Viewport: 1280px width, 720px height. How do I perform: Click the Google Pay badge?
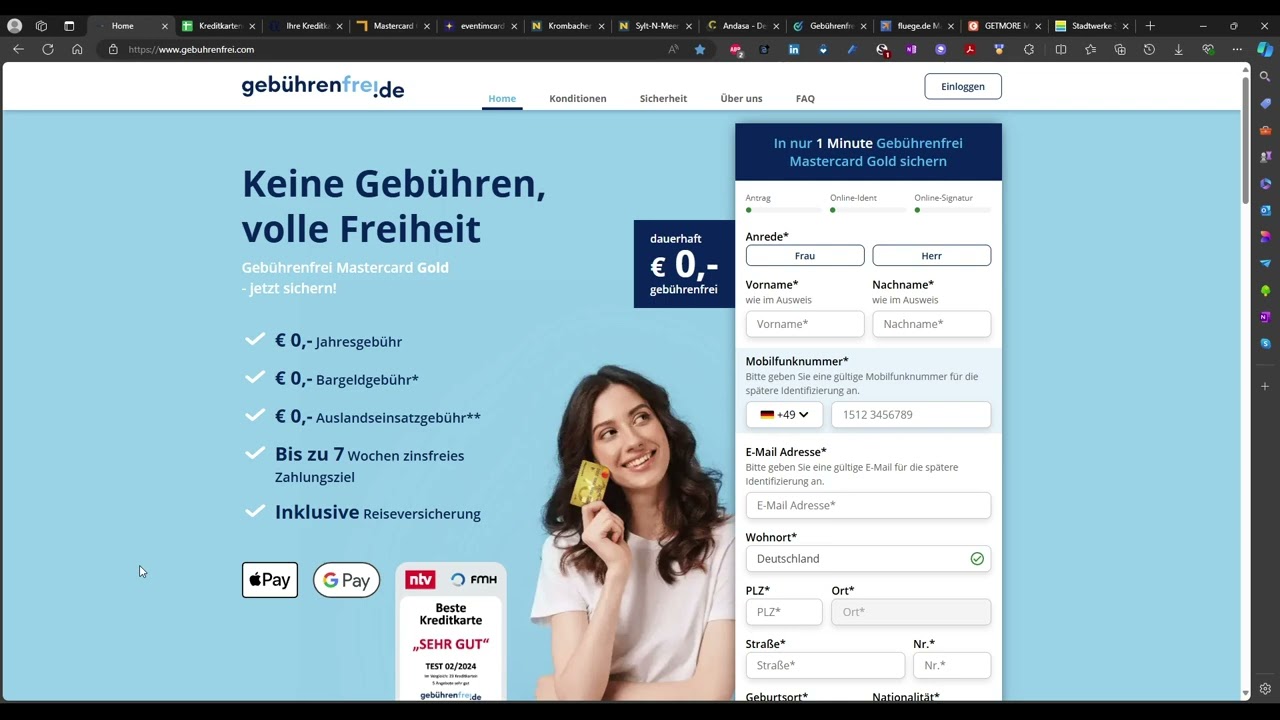pyautogui.click(x=347, y=580)
